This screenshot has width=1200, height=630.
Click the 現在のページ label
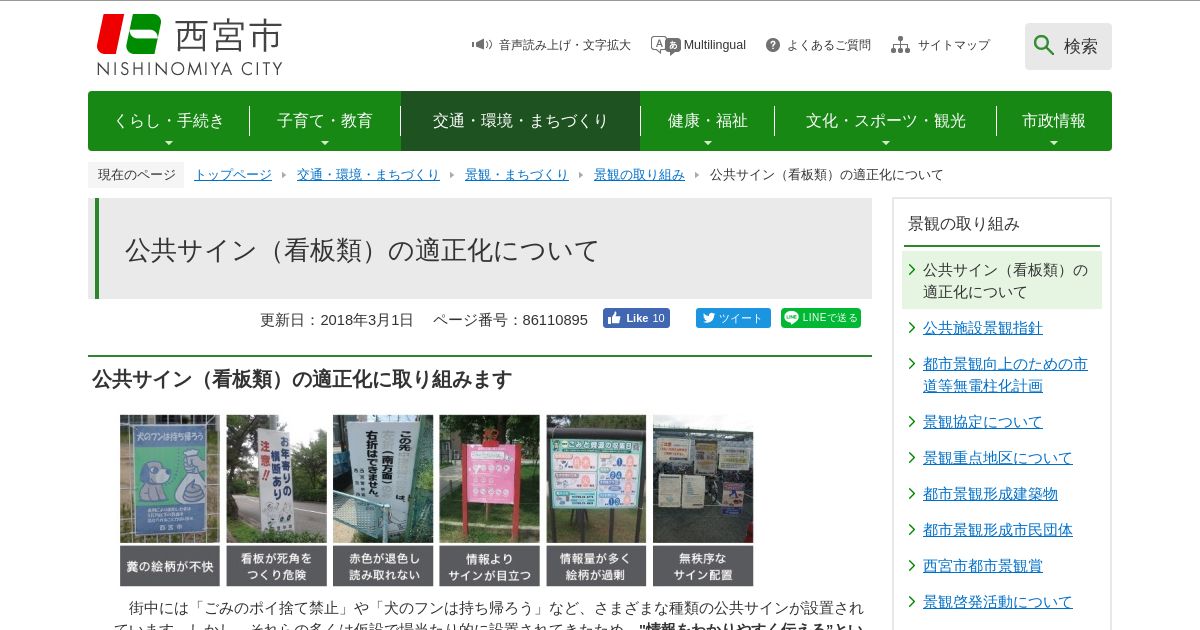click(x=136, y=175)
